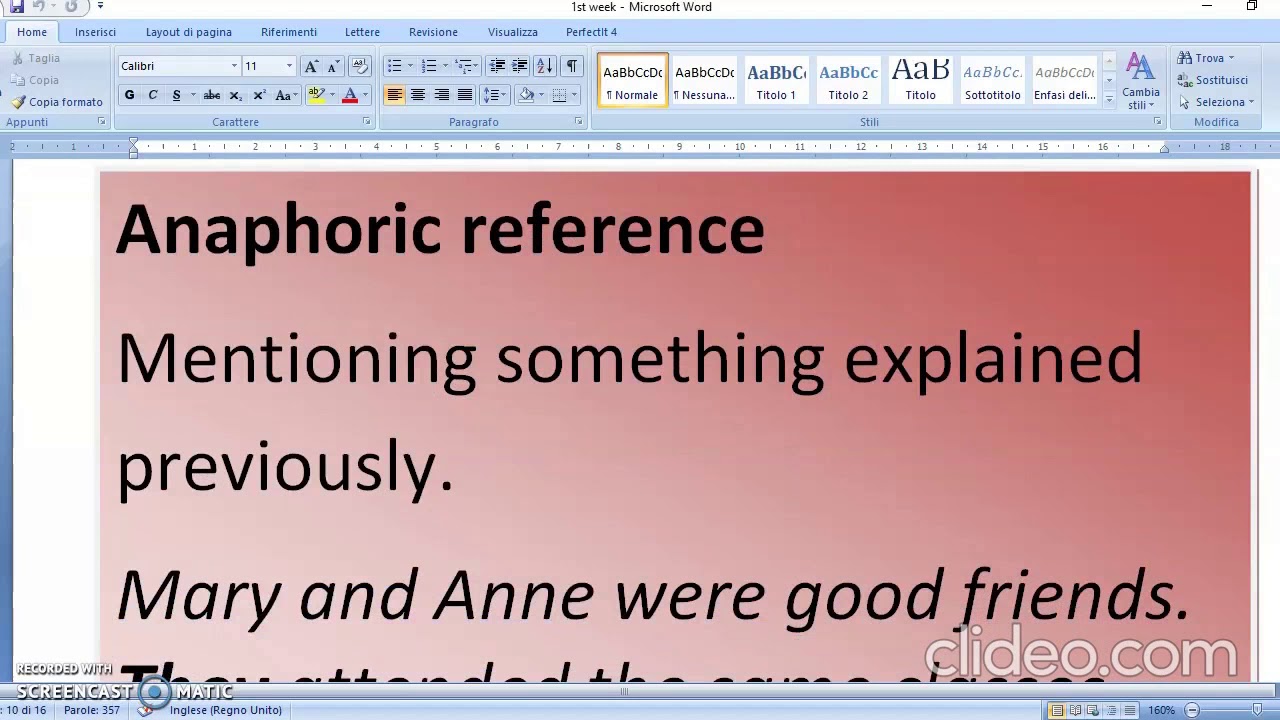Toggle show paragraph marks (¶)

pyautogui.click(x=571, y=66)
